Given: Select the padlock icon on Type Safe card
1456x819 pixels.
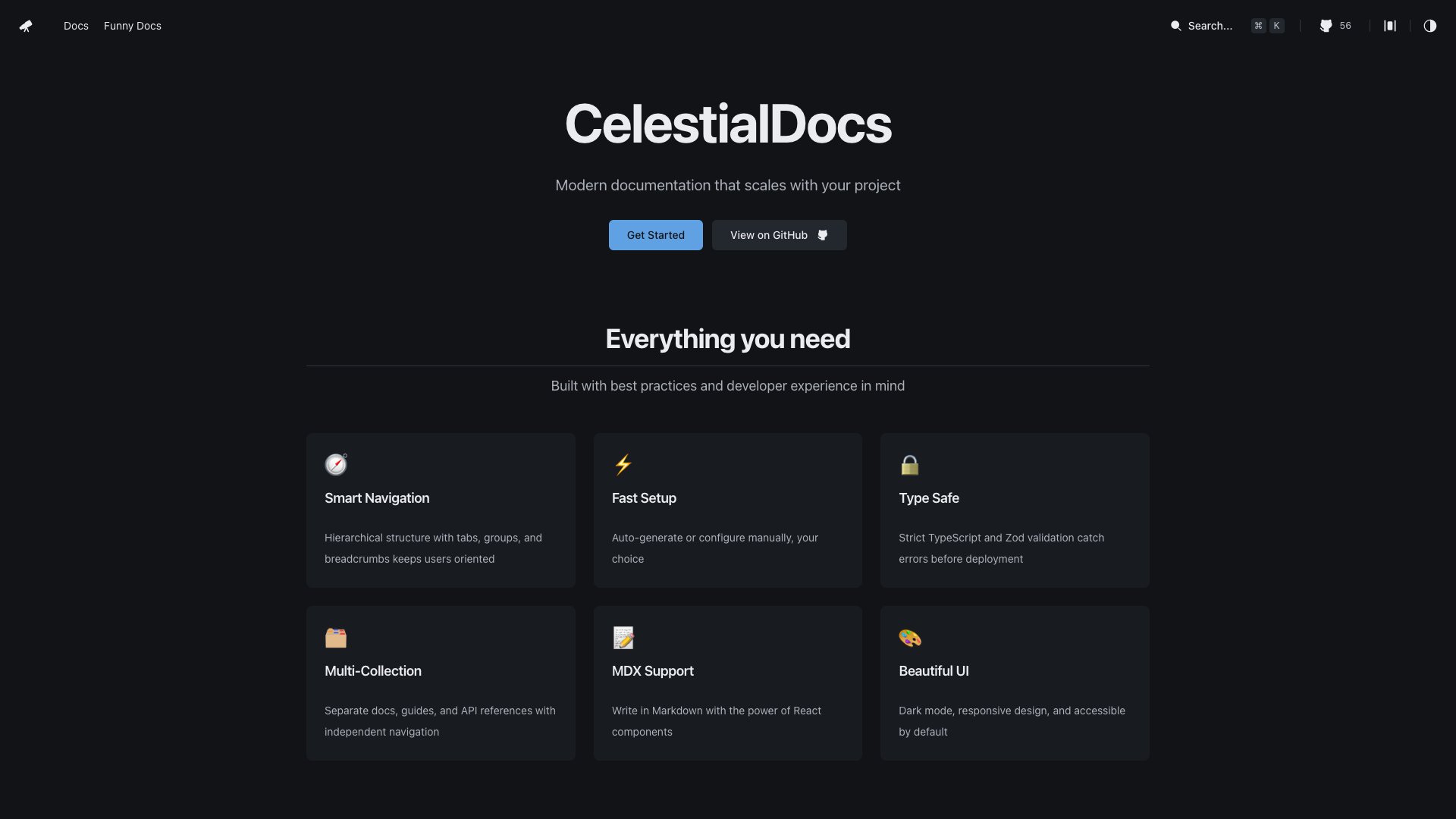Looking at the screenshot, I should (x=910, y=465).
